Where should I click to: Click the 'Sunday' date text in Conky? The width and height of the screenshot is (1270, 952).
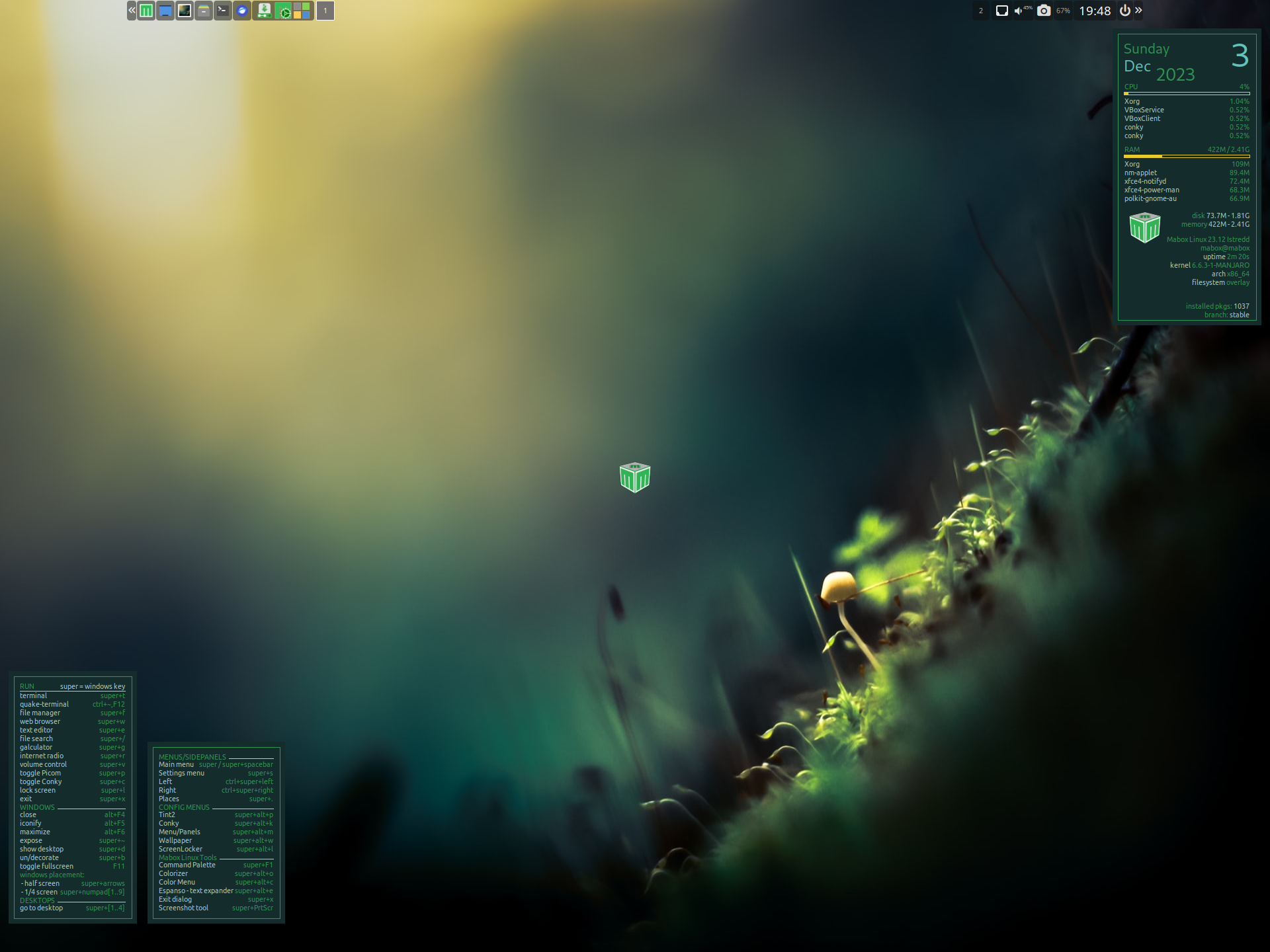point(1146,49)
